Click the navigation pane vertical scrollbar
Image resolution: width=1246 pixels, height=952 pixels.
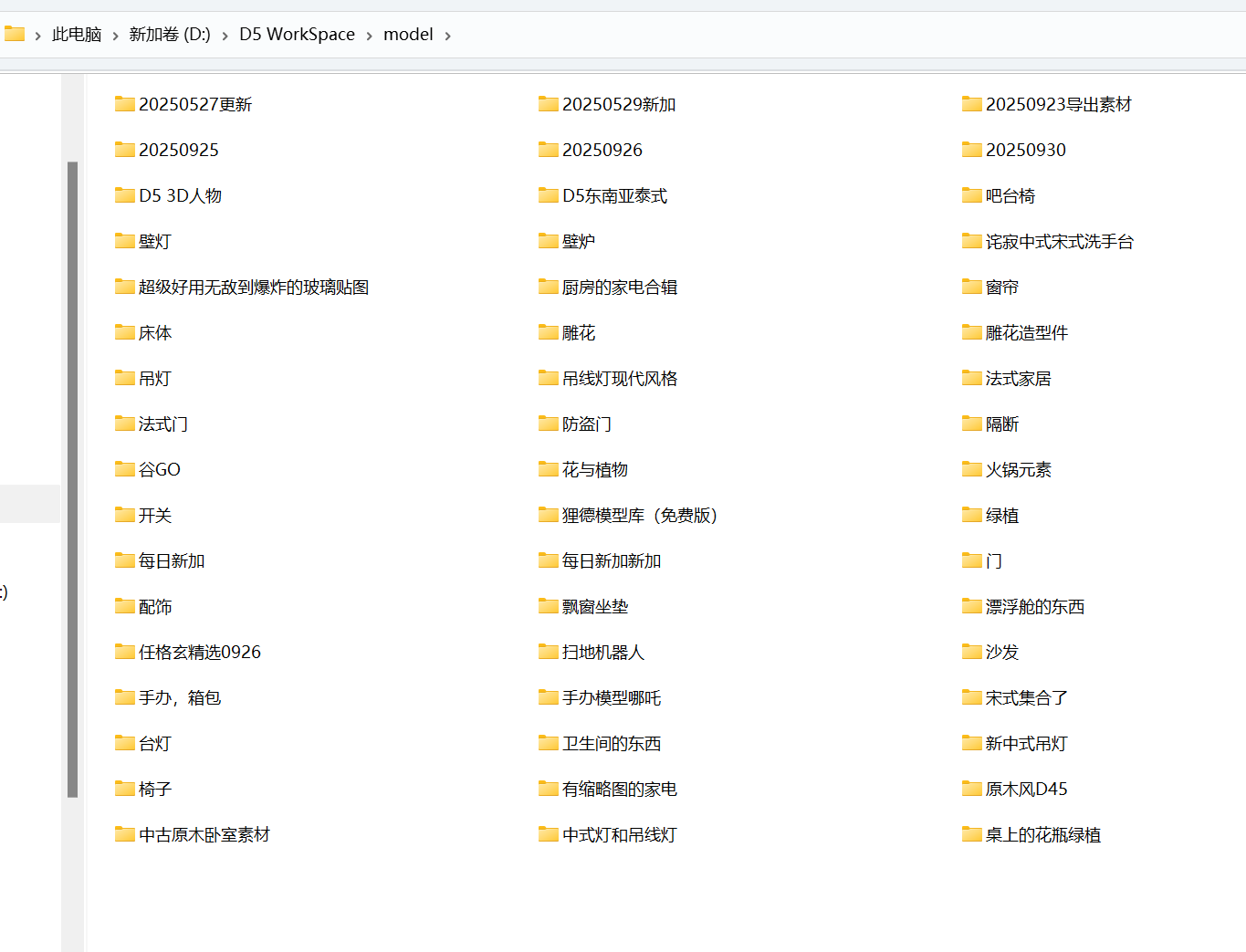[72, 479]
